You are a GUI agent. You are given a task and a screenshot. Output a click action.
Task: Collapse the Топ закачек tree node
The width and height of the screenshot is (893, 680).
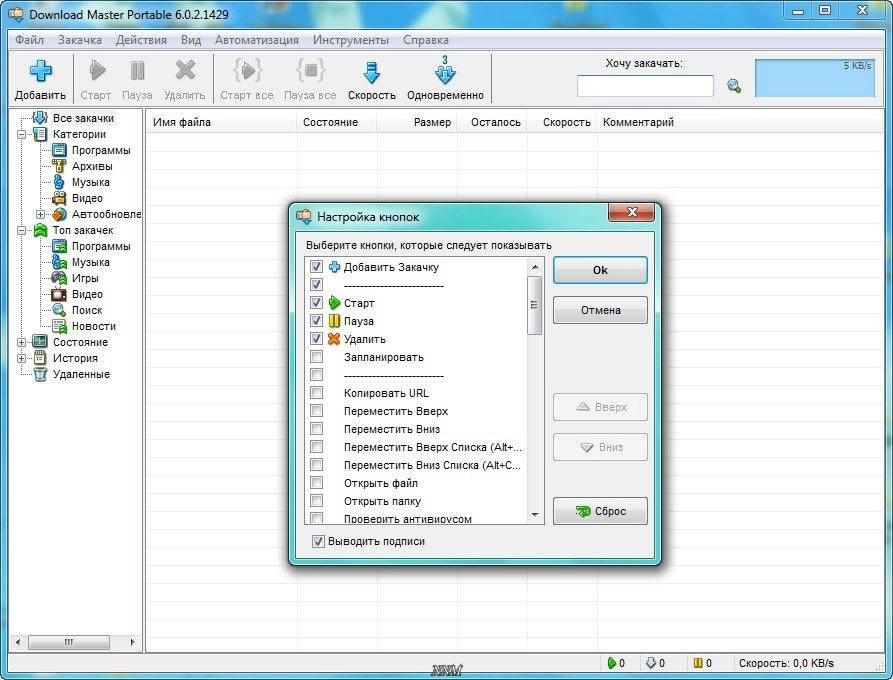22,231
